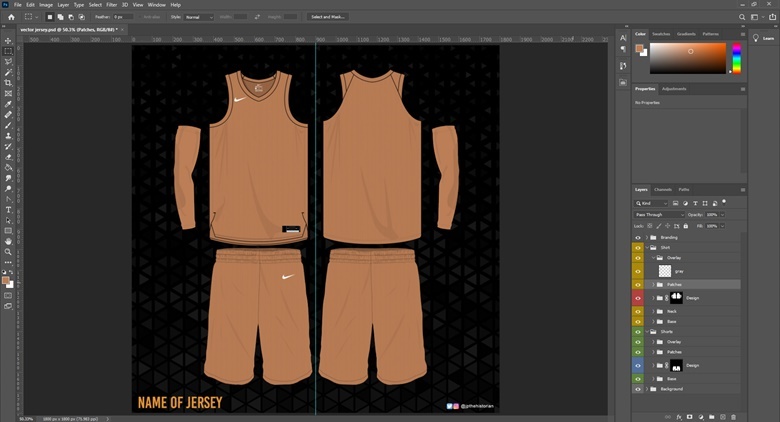
Task: Collapse the Shorts group
Action: 647,331
